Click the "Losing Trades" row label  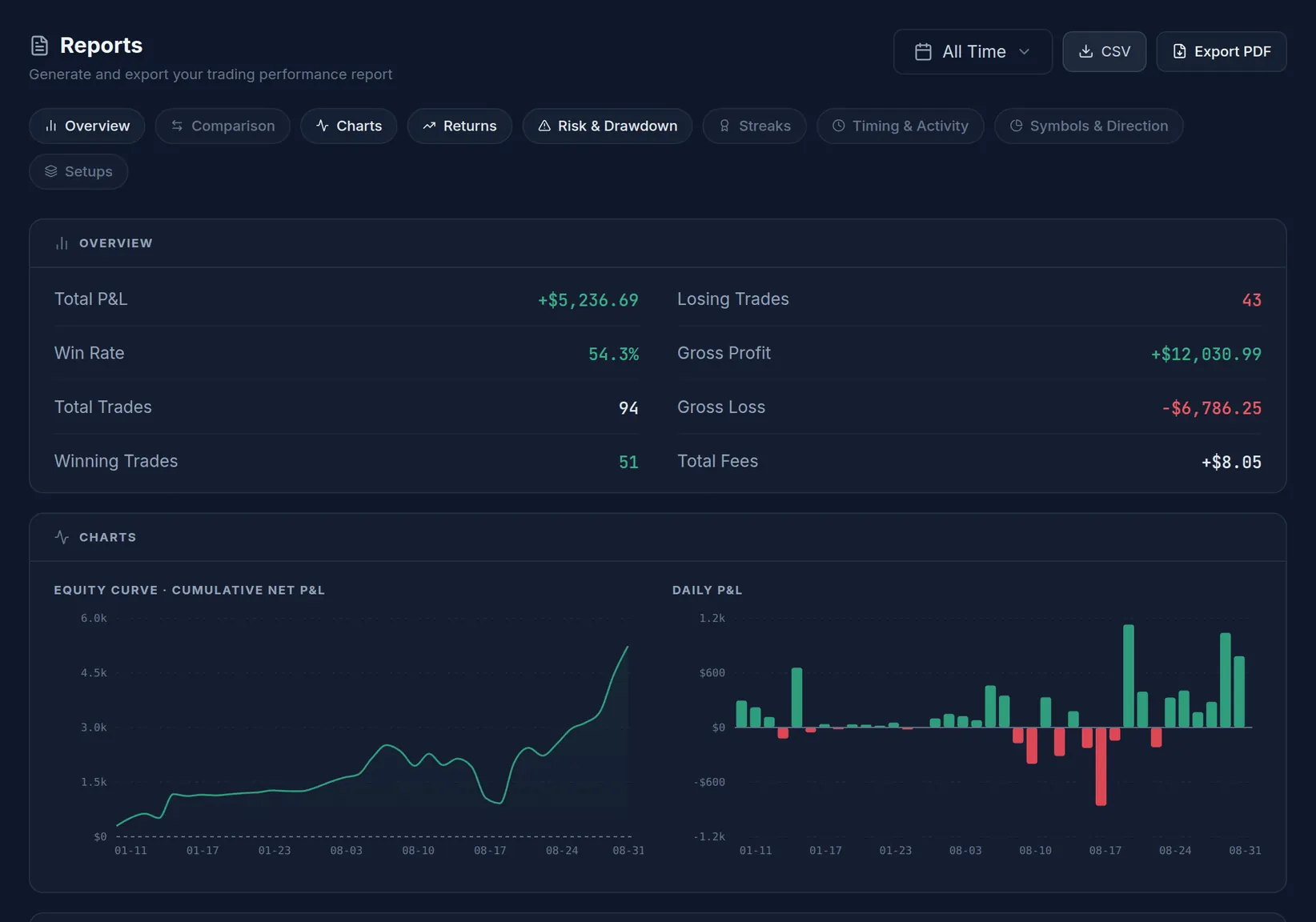[732, 299]
